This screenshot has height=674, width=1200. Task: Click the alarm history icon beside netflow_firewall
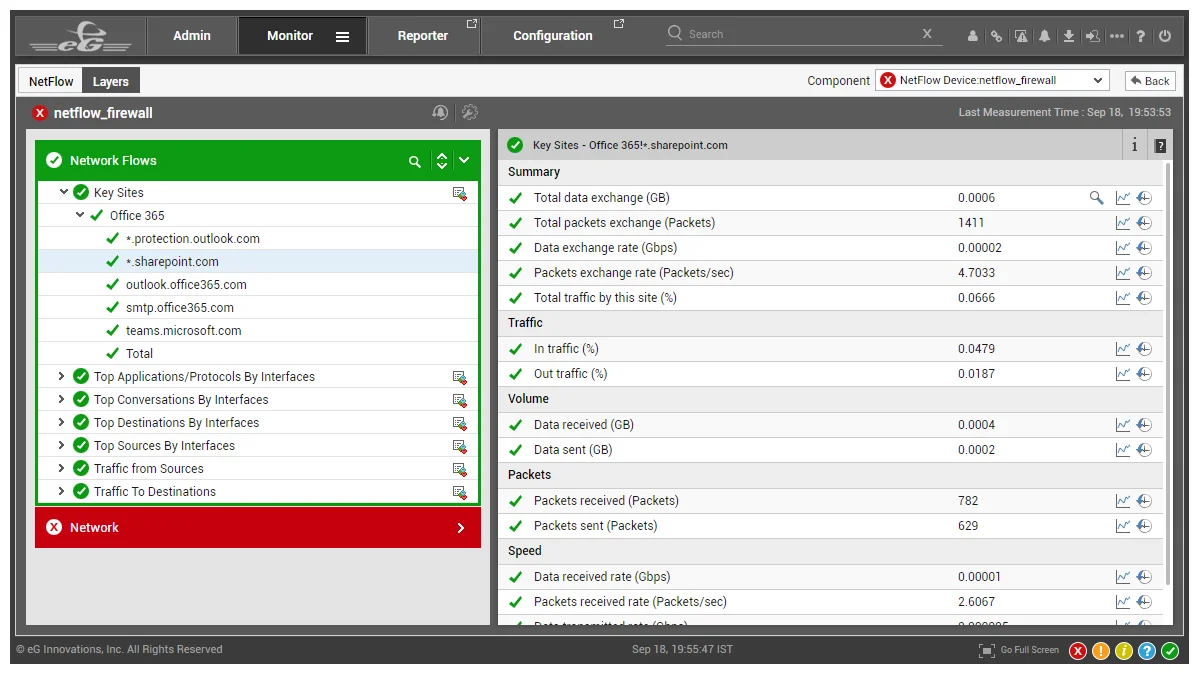[x=440, y=113]
